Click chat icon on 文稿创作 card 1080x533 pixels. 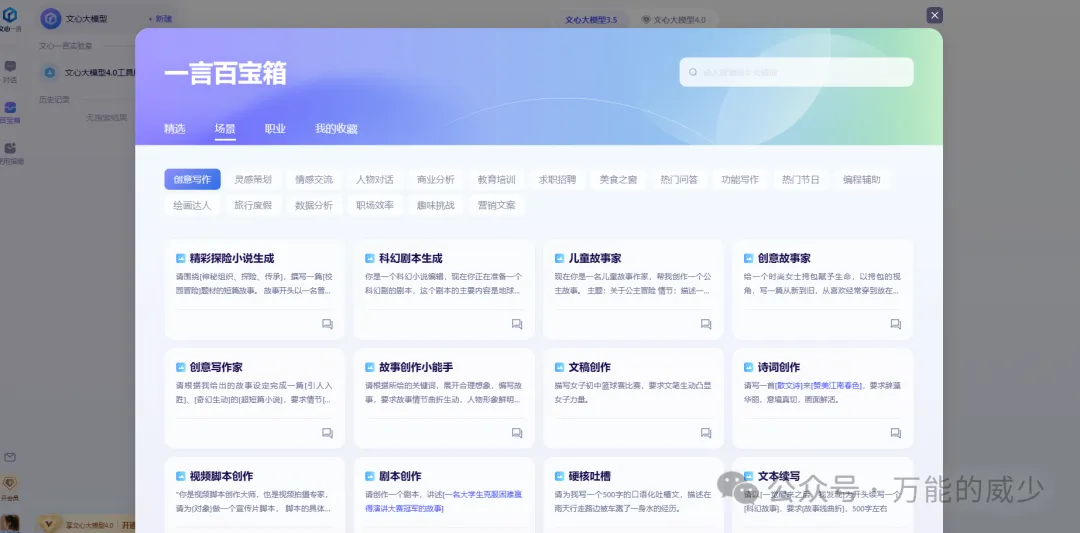706,432
